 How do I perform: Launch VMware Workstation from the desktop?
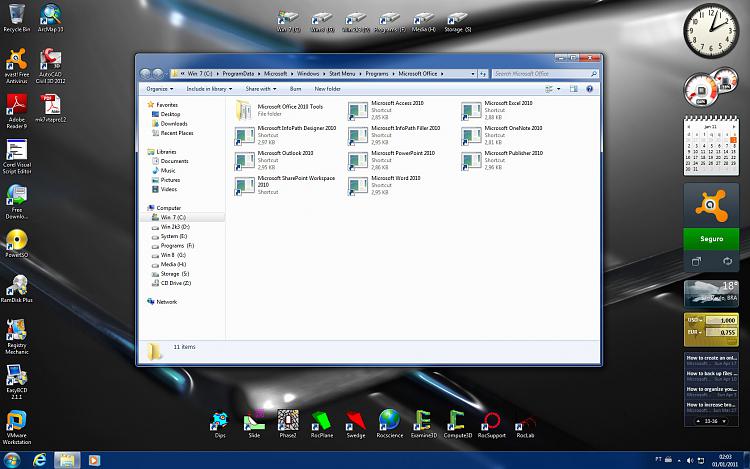coord(16,427)
